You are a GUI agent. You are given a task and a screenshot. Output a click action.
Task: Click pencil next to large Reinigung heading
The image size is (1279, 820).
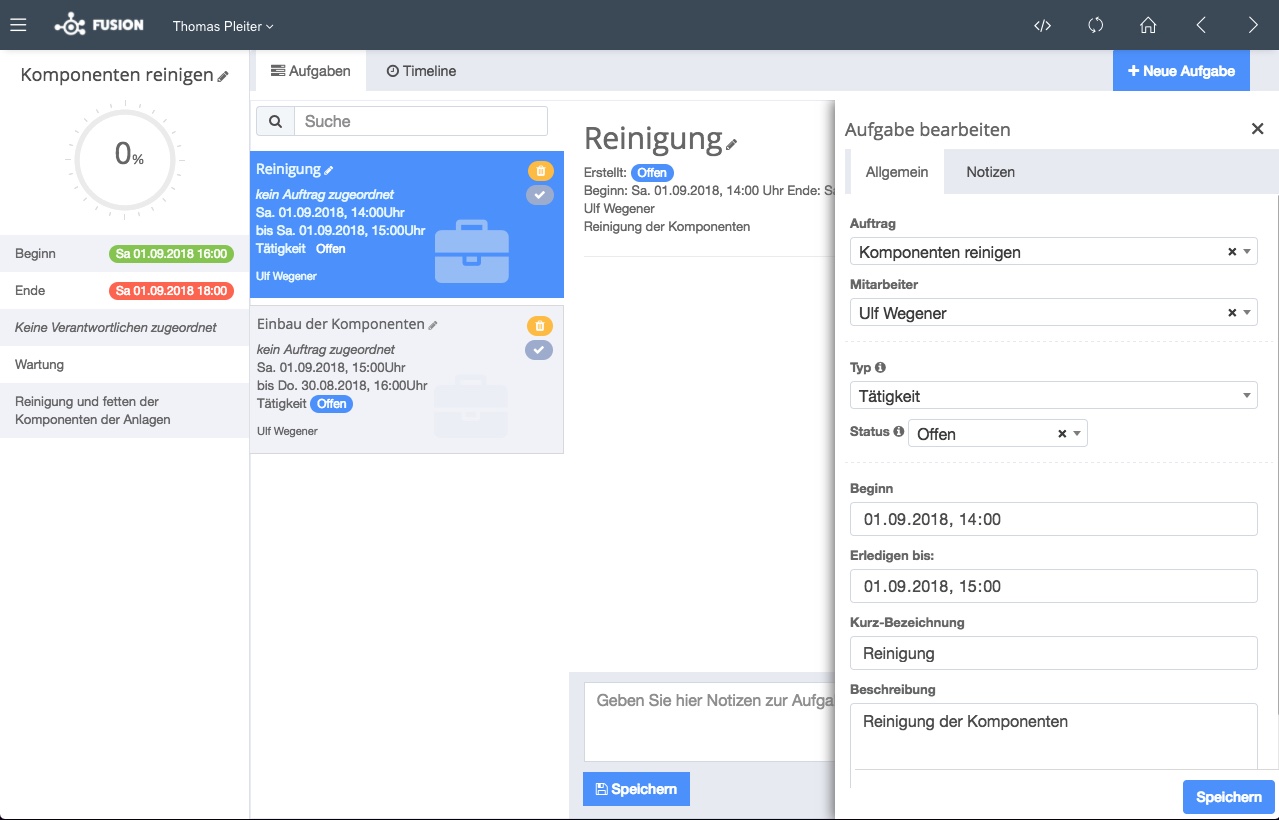coord(731,144)
